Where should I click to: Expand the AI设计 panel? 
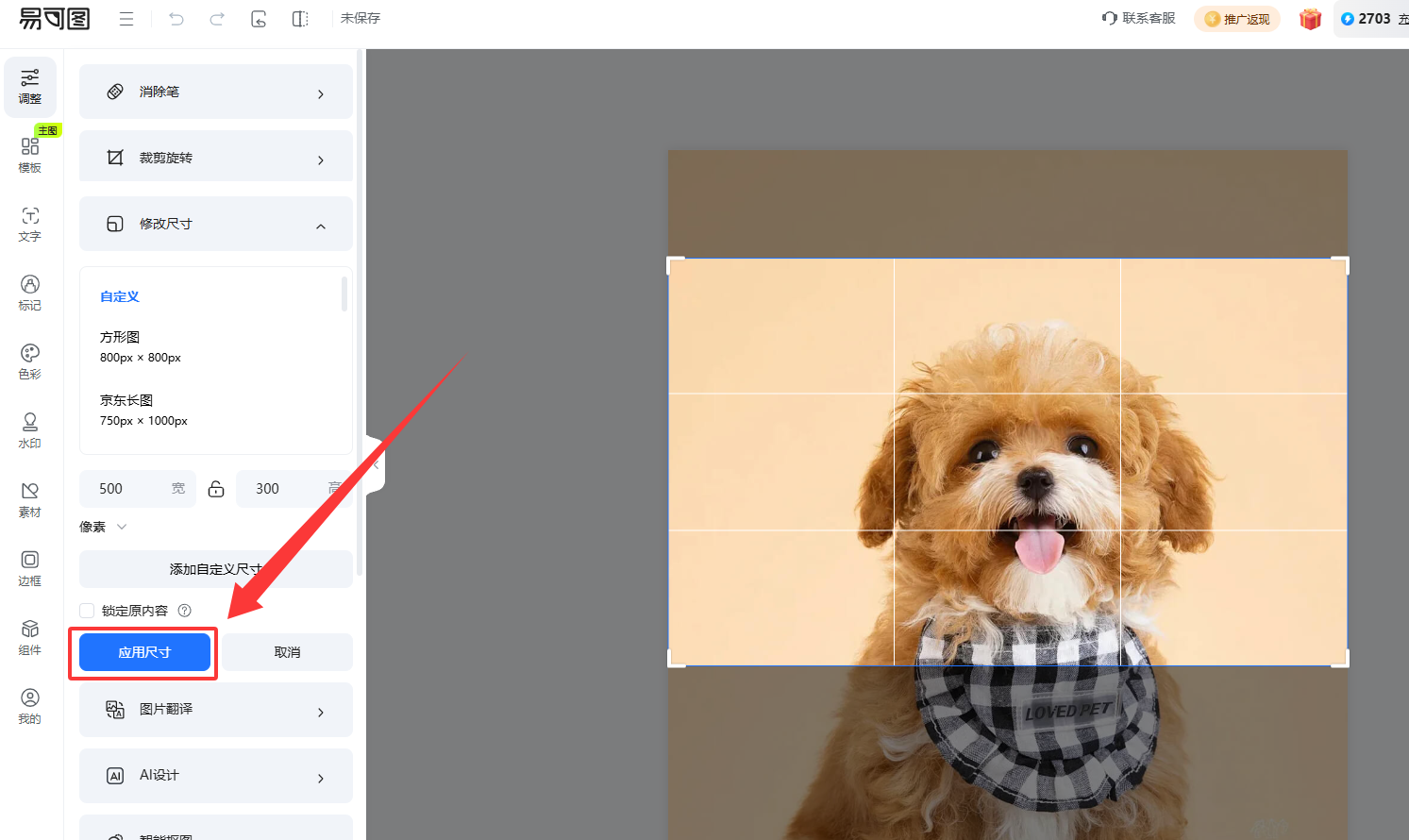[x=216, y=775]
